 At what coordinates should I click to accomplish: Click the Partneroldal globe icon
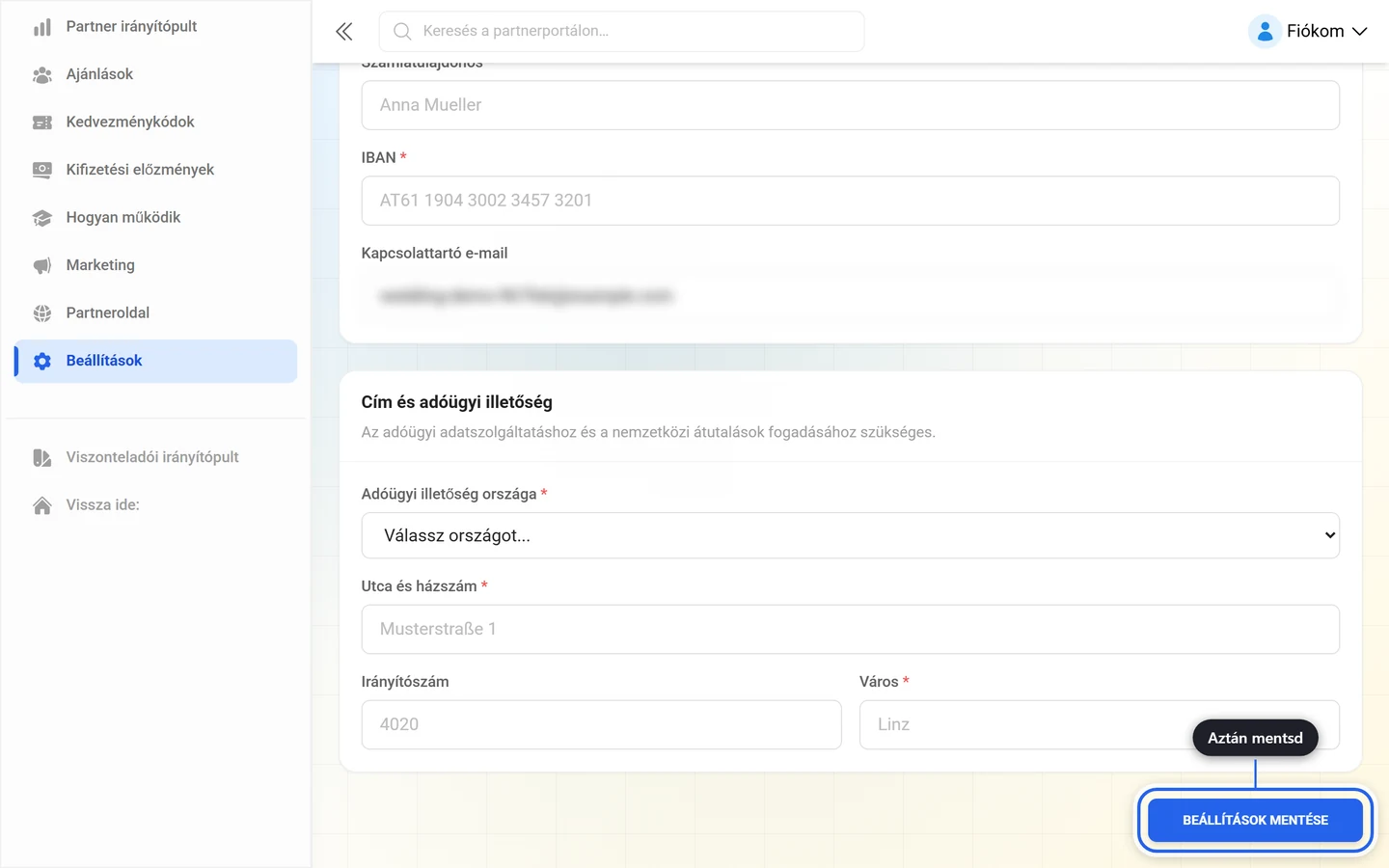pos(42,313)
